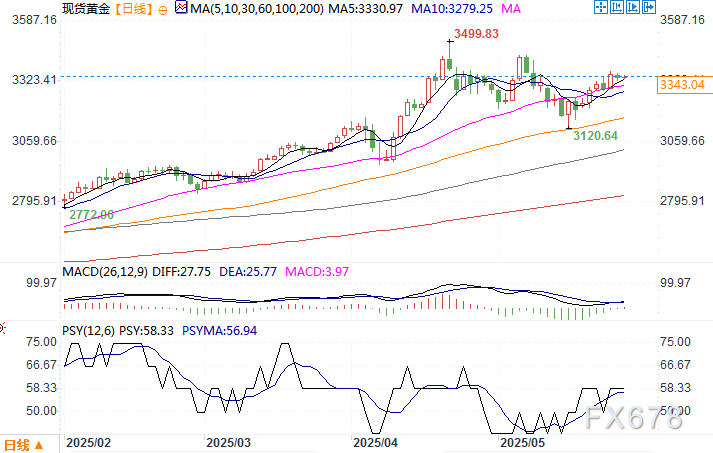Click the circled plus icon beside 日线
This screenshot has width=713, height=453.
(x=163, y=8)
